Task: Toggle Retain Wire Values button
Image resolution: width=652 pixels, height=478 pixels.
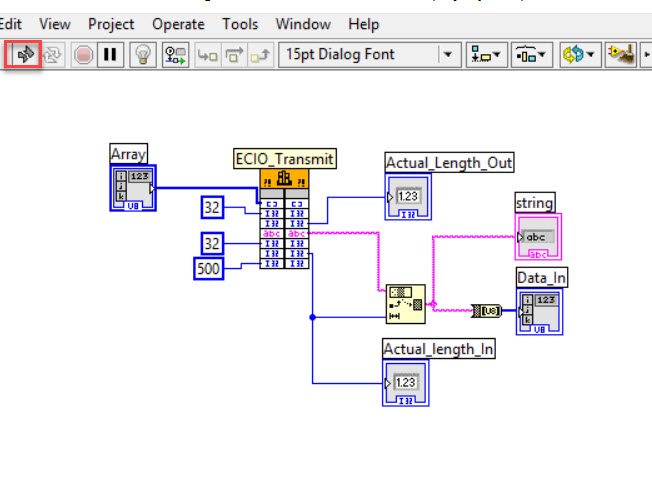Action: [x=175, y=54]
